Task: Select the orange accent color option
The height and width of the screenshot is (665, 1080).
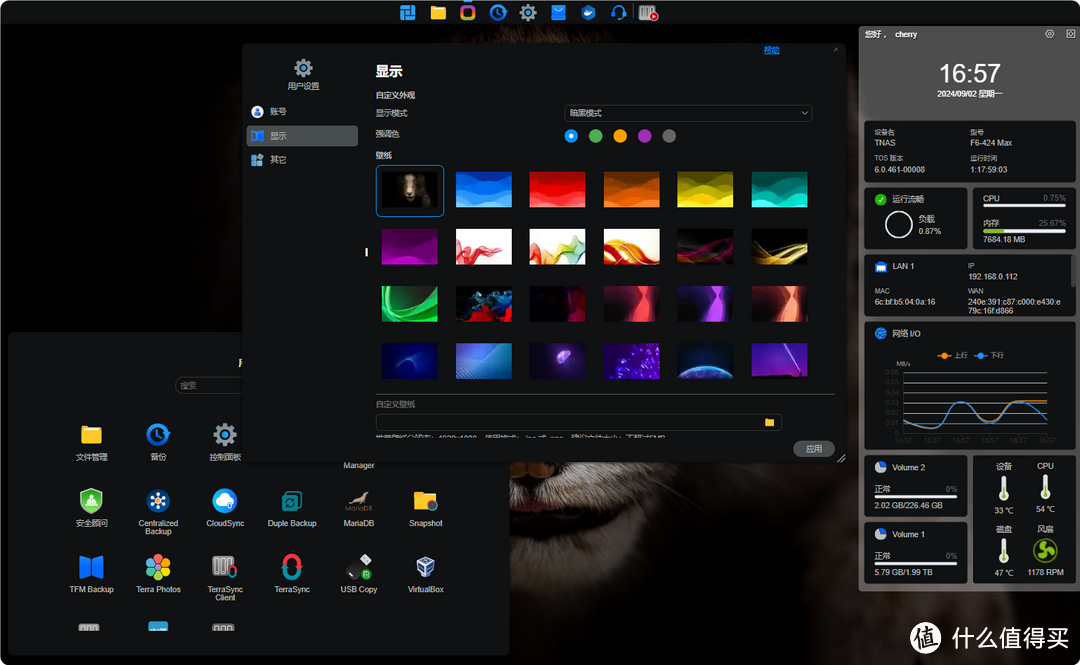Action: pos(620,136)
